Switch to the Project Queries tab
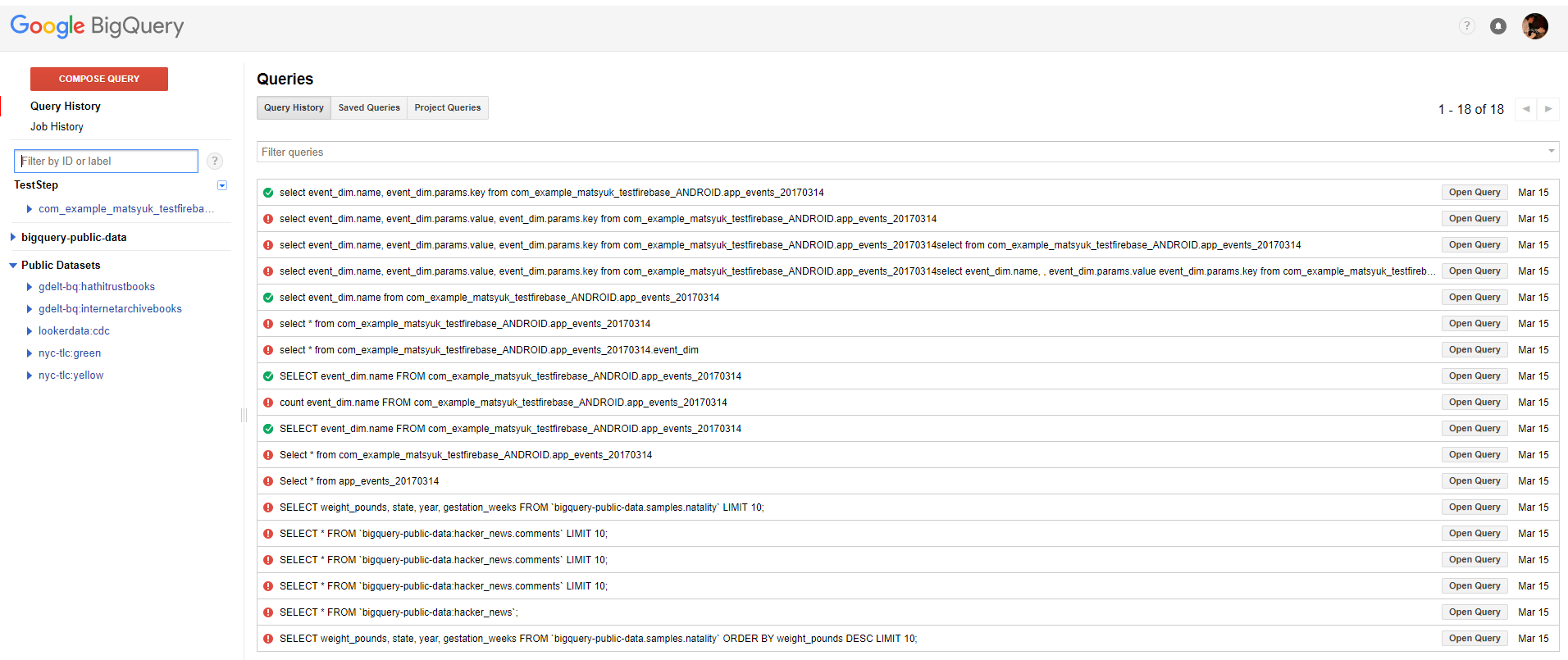This screenshot has width=1568, height=660. [448, 108]
